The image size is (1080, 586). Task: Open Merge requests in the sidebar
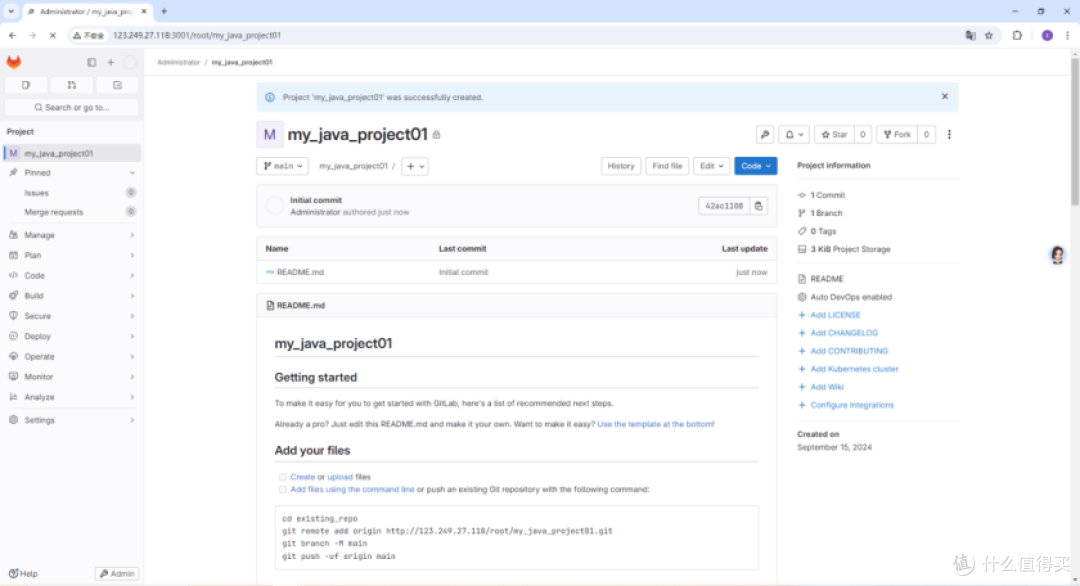[x=72, y=212]
